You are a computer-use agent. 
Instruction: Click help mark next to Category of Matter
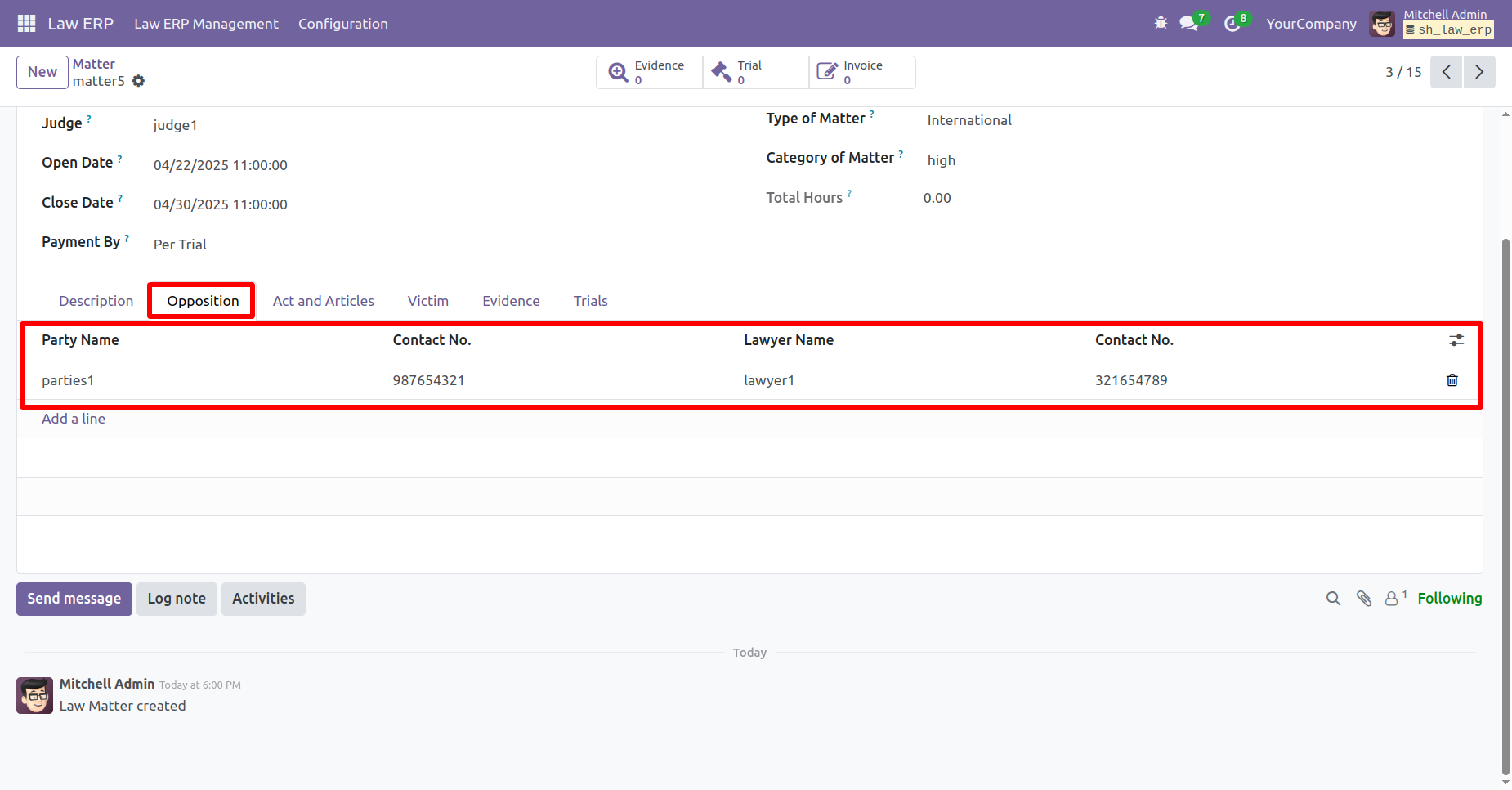[x=901, y=154]
